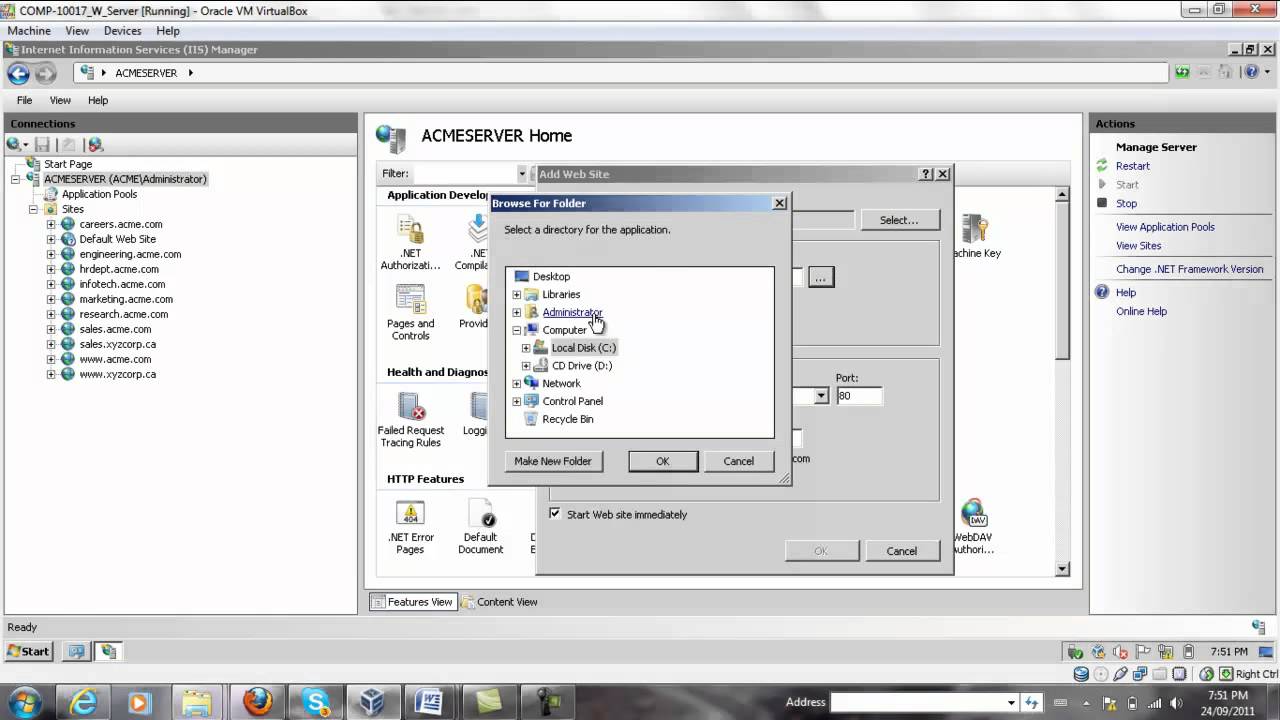The height and width of the screenshot is (720, 1280).
Task: Click the back navigation arrow in IIS Manager
Action: click(18, 73)
